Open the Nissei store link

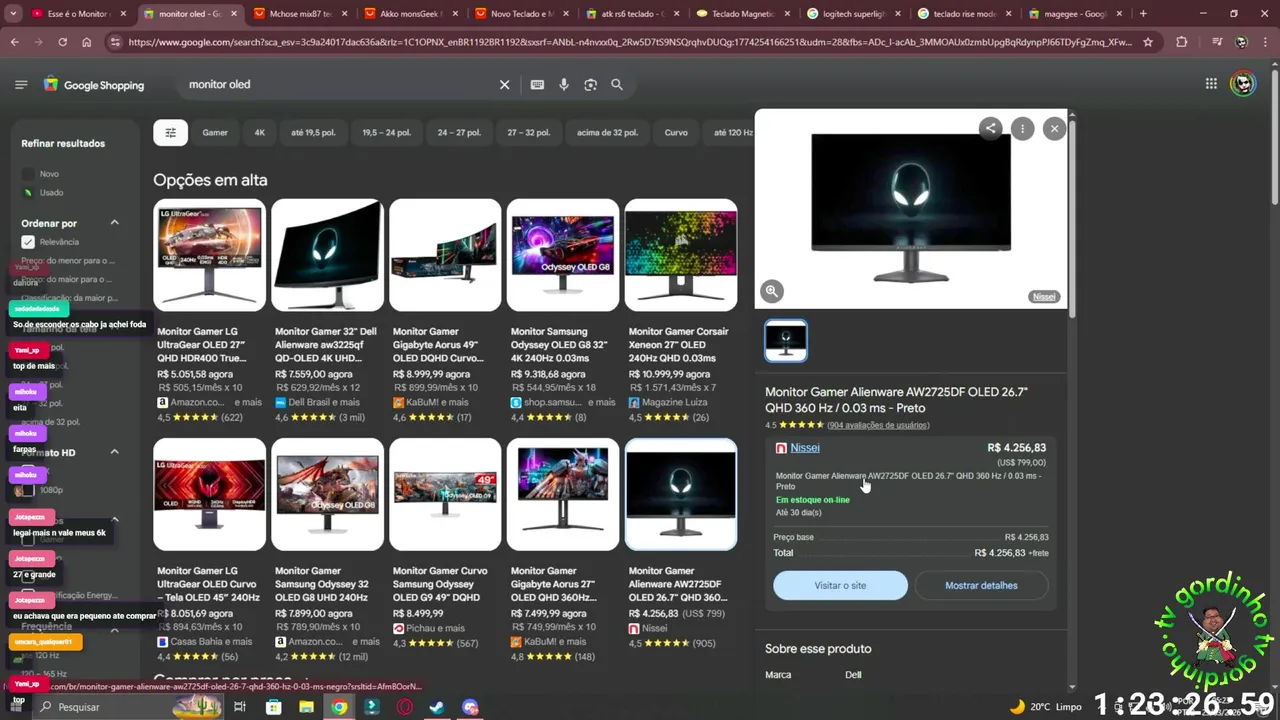(805, 448)
